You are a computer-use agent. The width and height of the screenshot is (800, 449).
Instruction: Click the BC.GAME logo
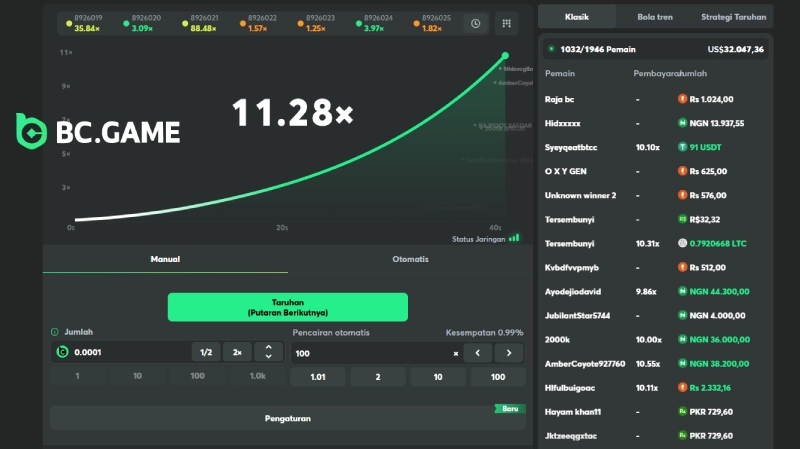pos(99,131)
